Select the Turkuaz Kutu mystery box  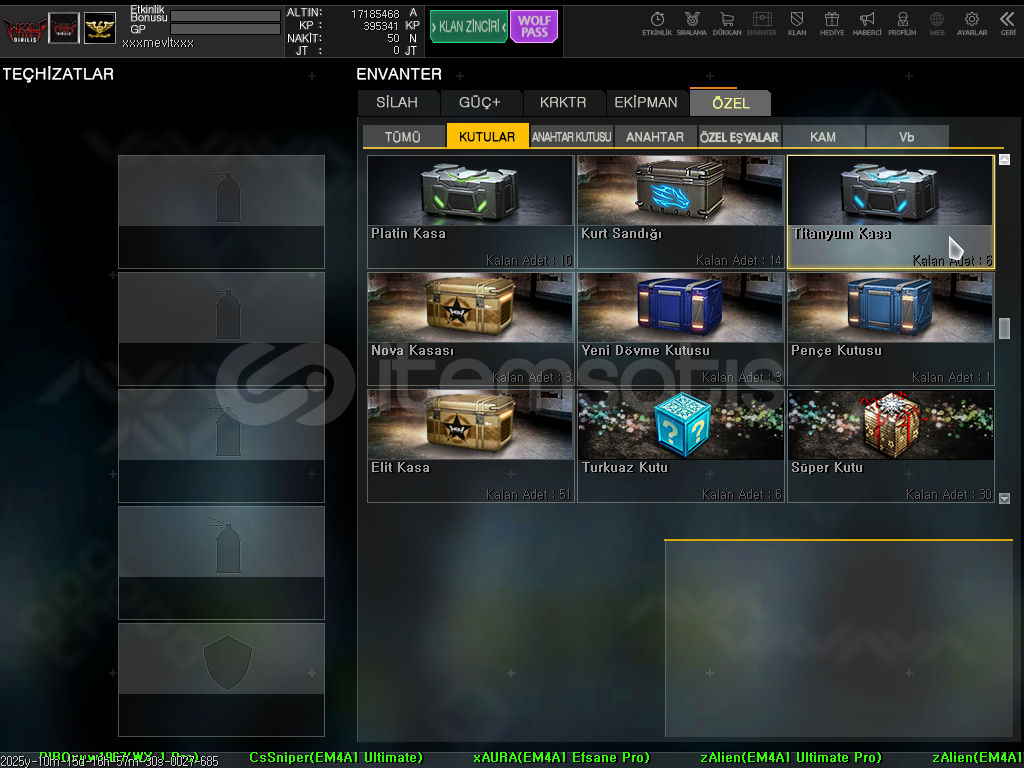point(680,445)
